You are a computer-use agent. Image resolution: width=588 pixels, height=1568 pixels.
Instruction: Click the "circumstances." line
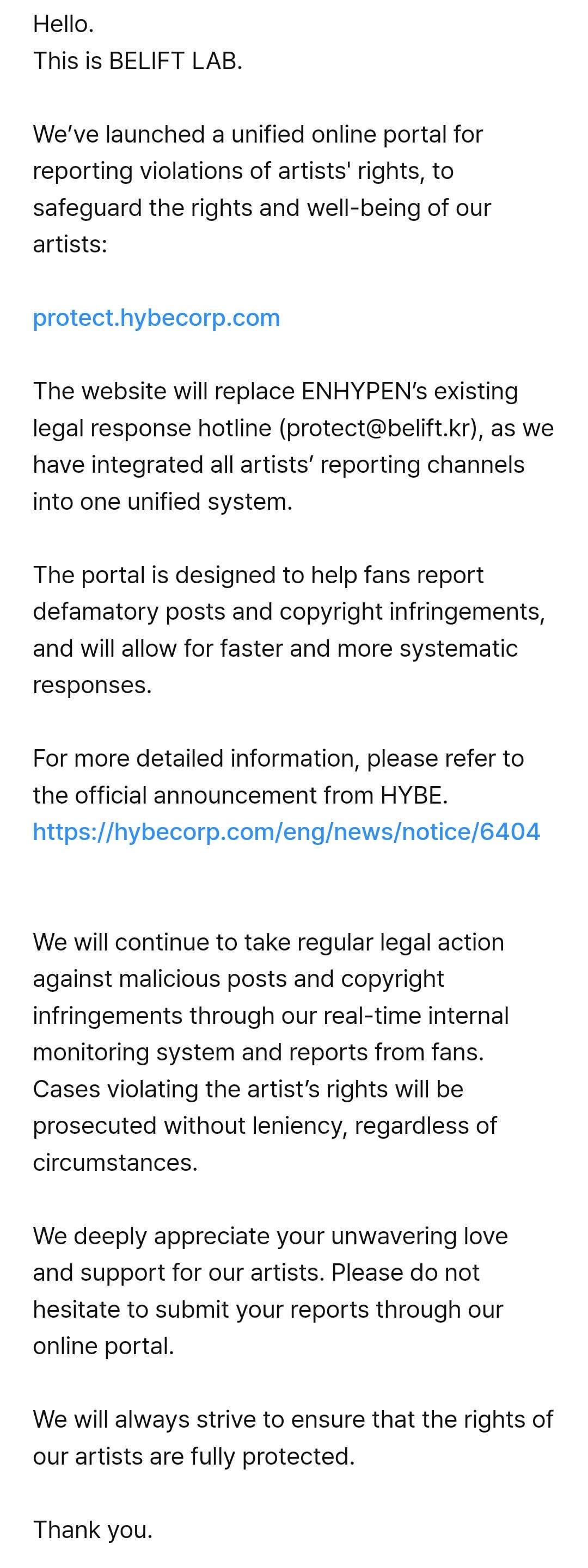[x=115, y=1162]
